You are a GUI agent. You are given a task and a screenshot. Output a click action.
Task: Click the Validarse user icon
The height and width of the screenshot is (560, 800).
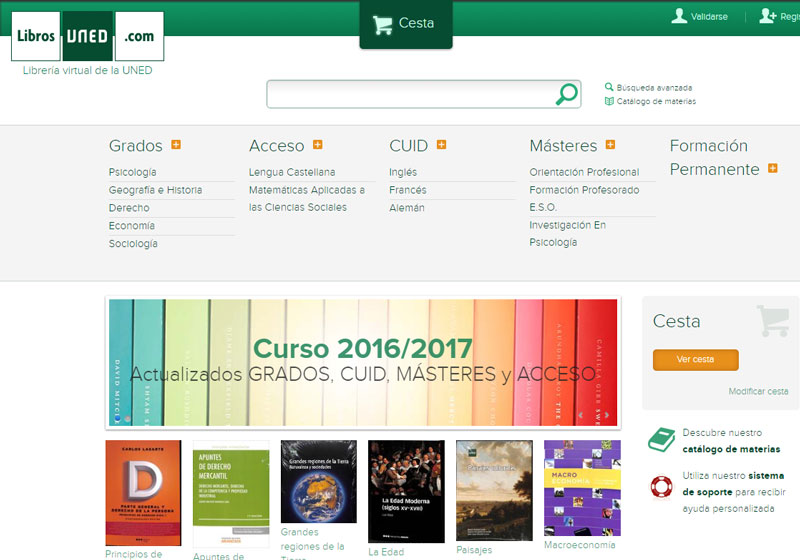click(x=680, y=16)
